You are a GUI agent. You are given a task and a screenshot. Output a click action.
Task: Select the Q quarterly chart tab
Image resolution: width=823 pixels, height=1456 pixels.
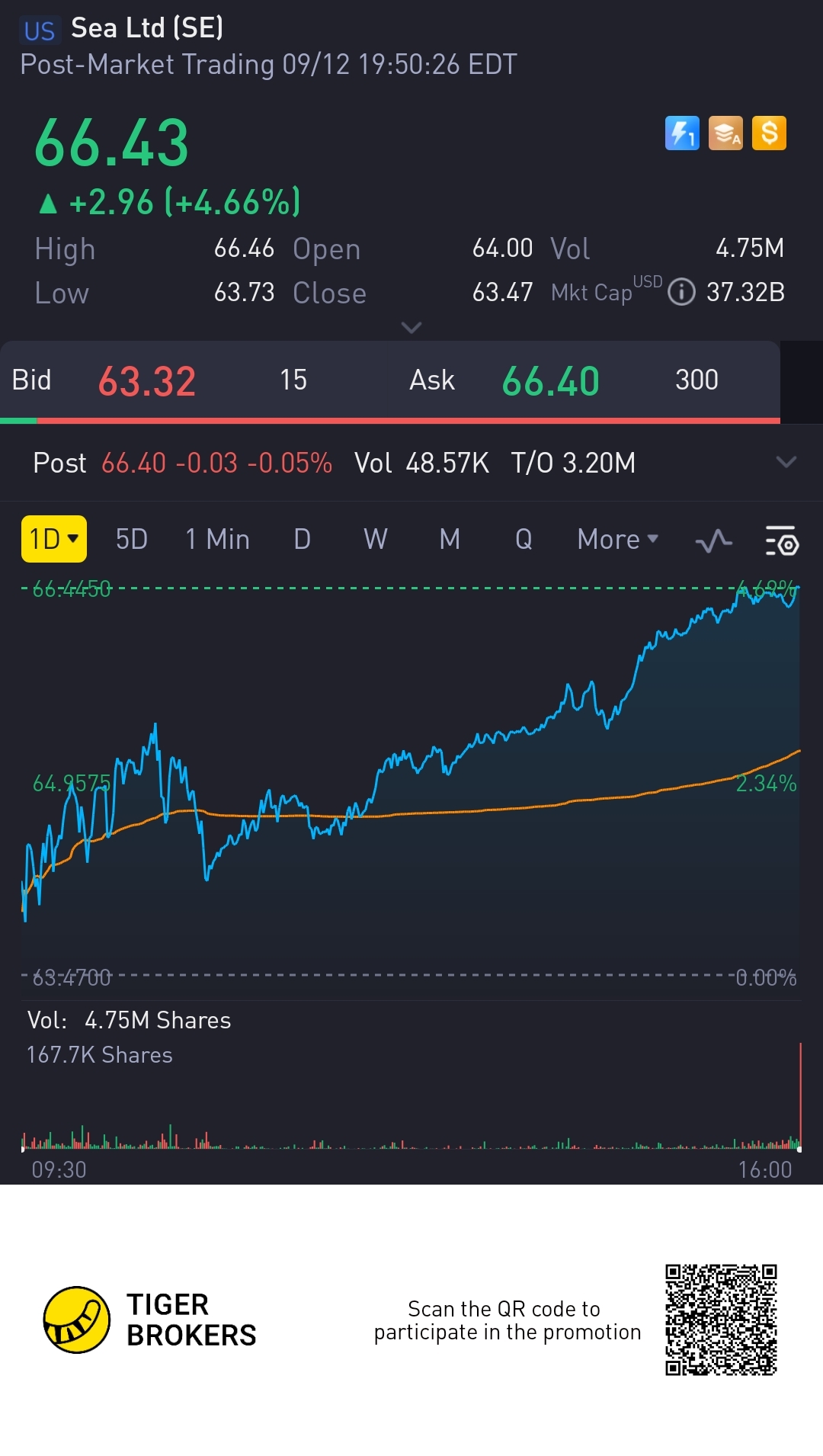pos(524,539)
